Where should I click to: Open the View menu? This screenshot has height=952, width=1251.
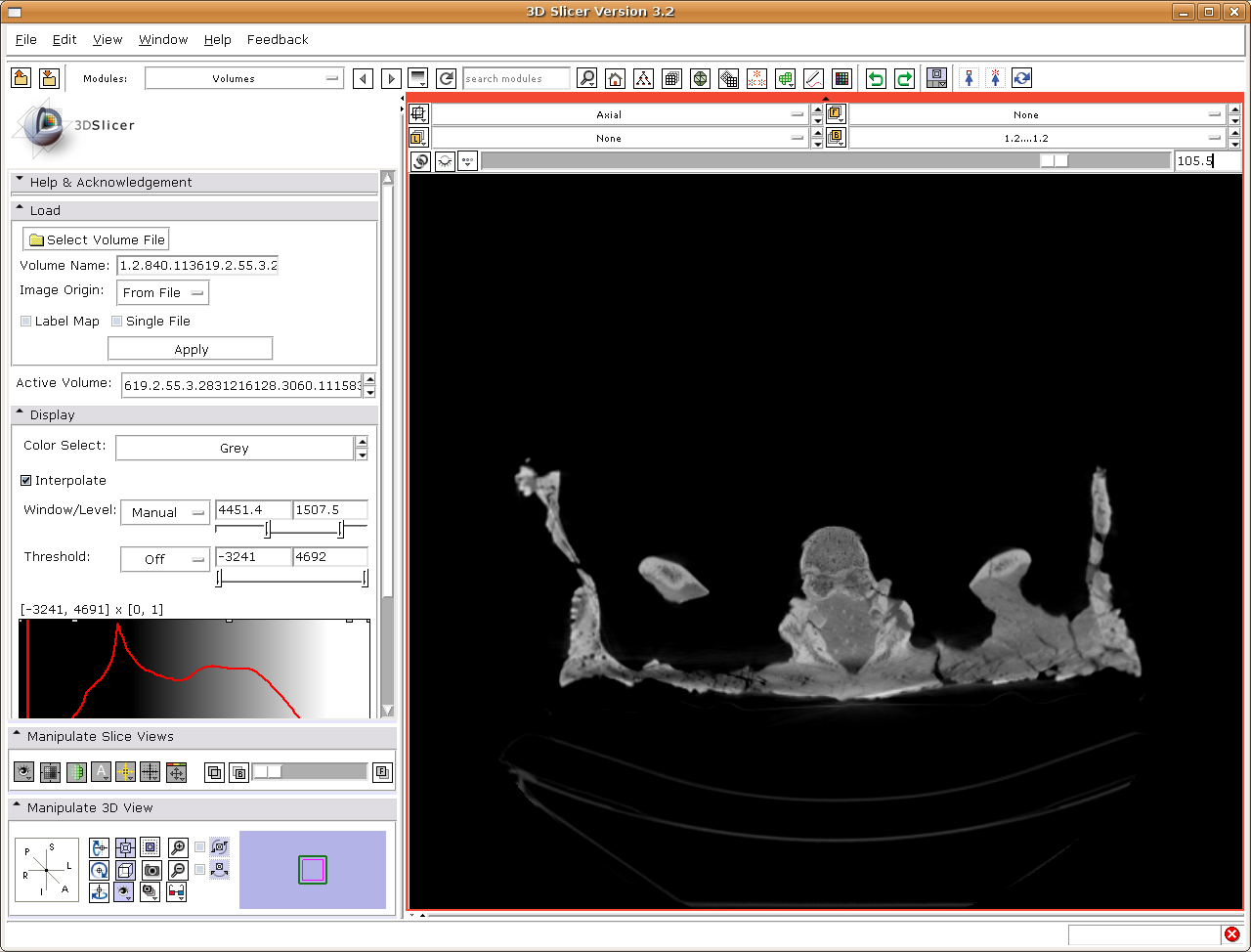108,39
